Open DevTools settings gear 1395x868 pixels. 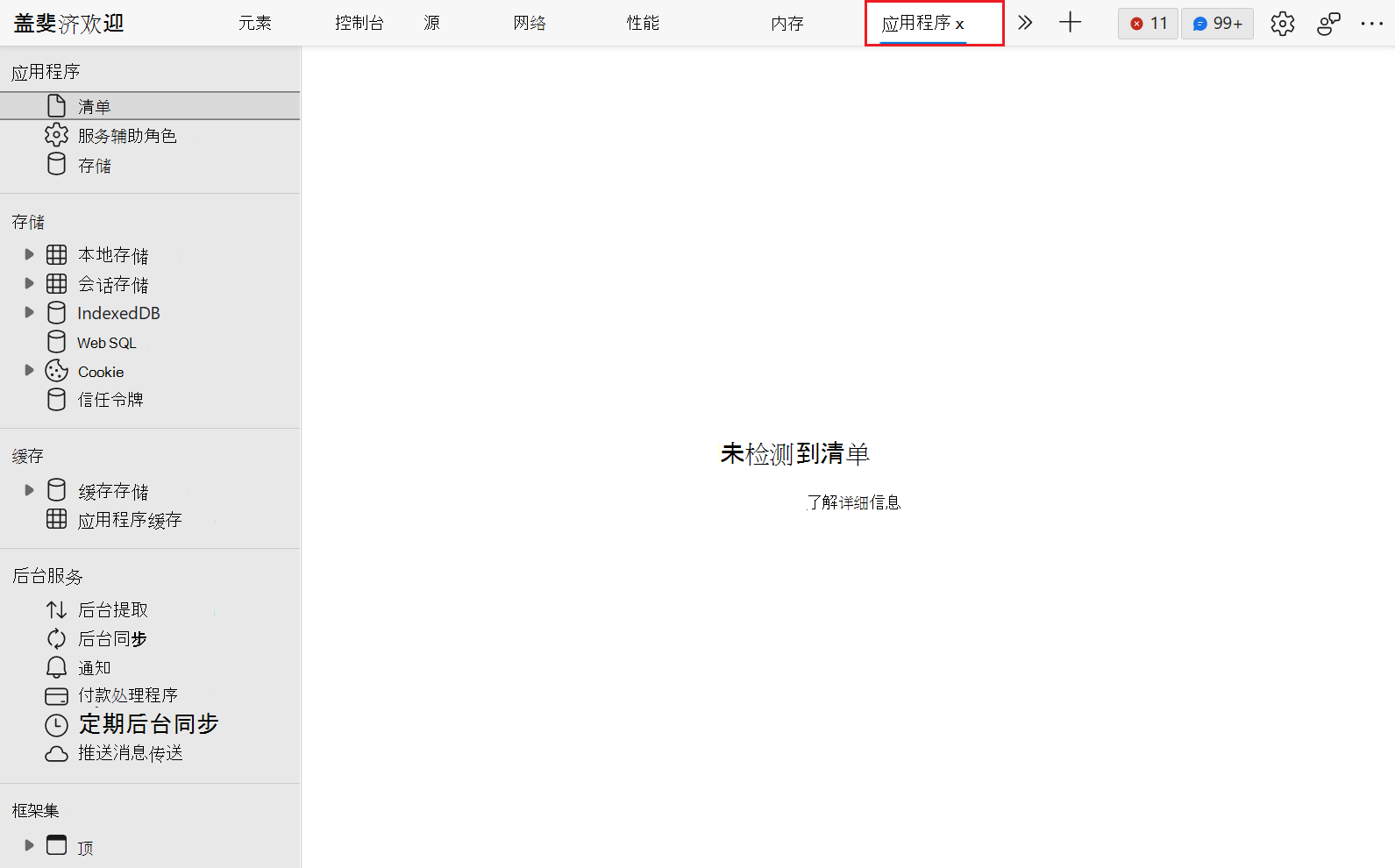[x=1283, y=24]
